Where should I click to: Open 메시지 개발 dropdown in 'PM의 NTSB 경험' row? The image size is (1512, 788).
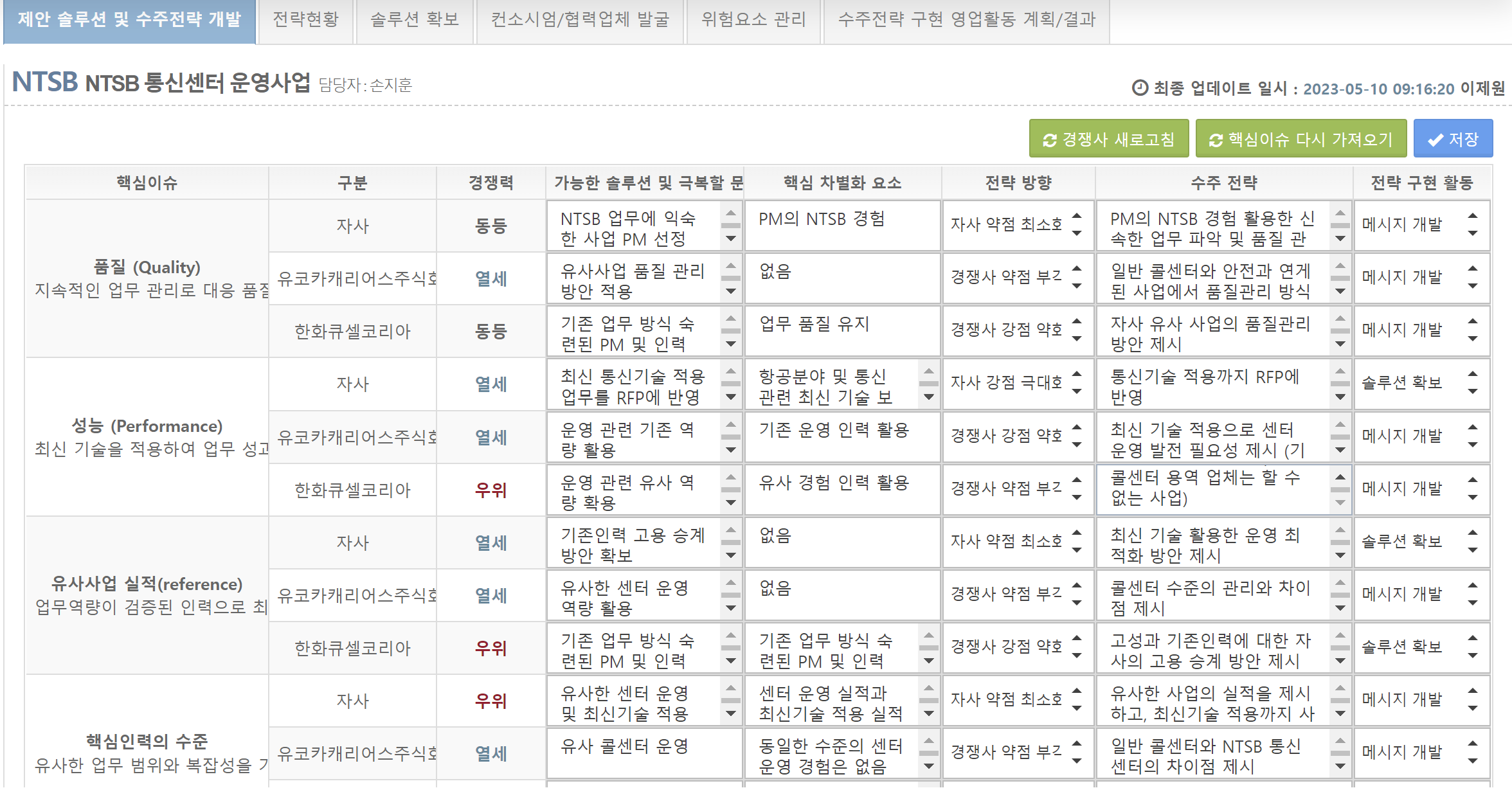click(x=1422, y=225)
